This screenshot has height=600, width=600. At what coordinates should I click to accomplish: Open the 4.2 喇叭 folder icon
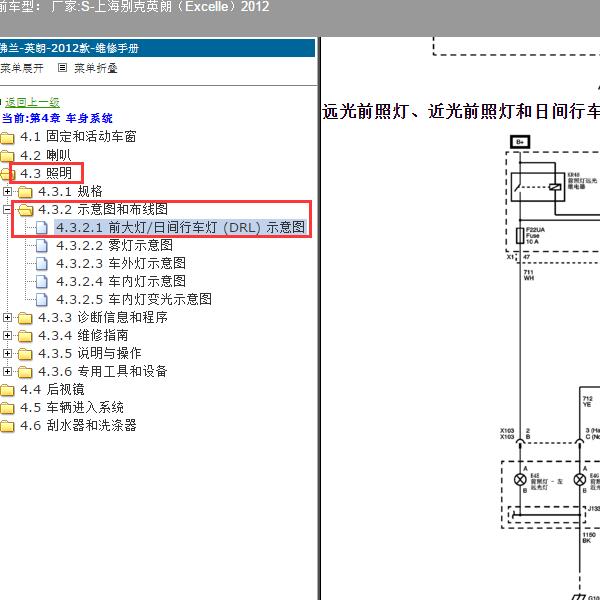click(7, 156)
